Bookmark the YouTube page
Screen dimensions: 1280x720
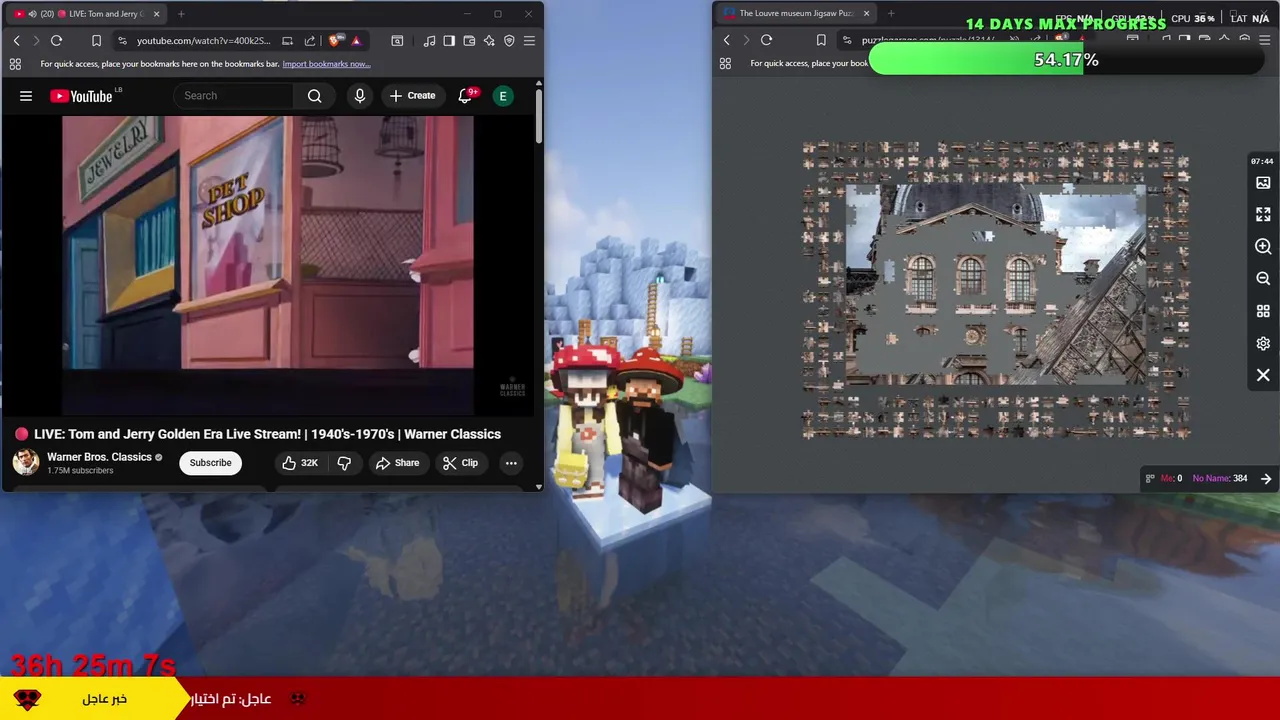click(96, 40)
